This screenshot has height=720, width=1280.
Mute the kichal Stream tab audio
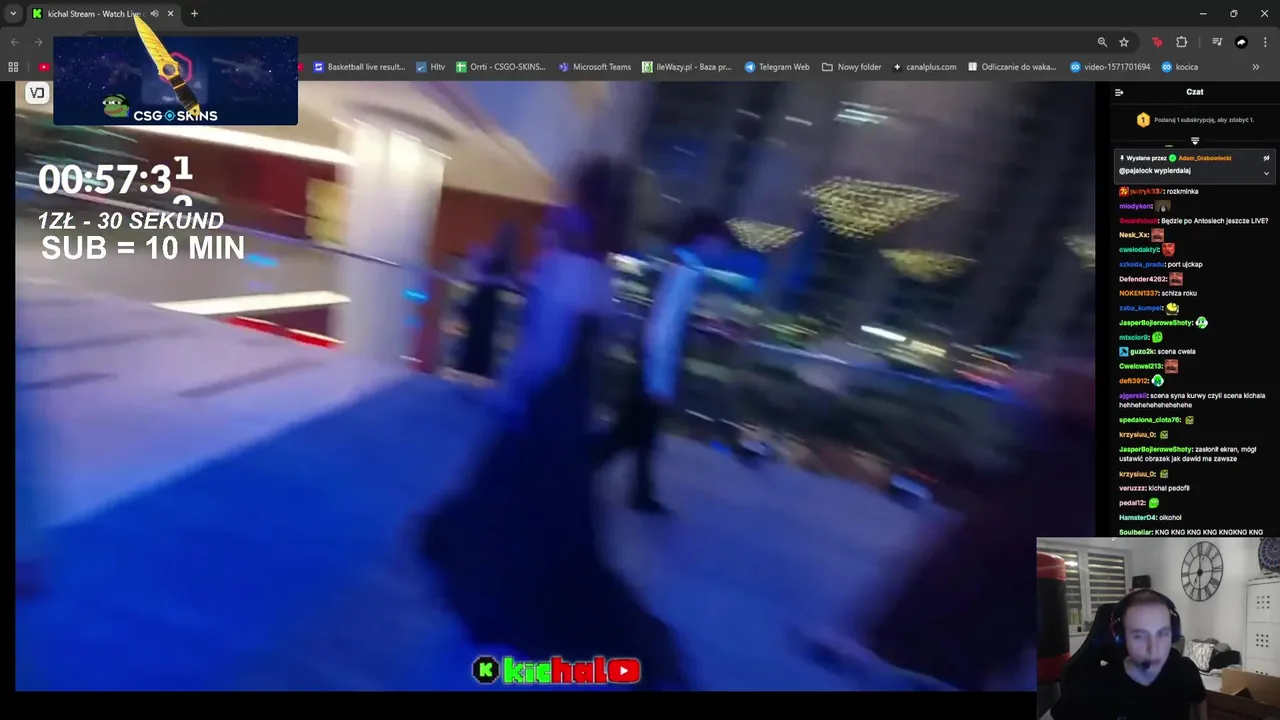click(x=154, y=14)
